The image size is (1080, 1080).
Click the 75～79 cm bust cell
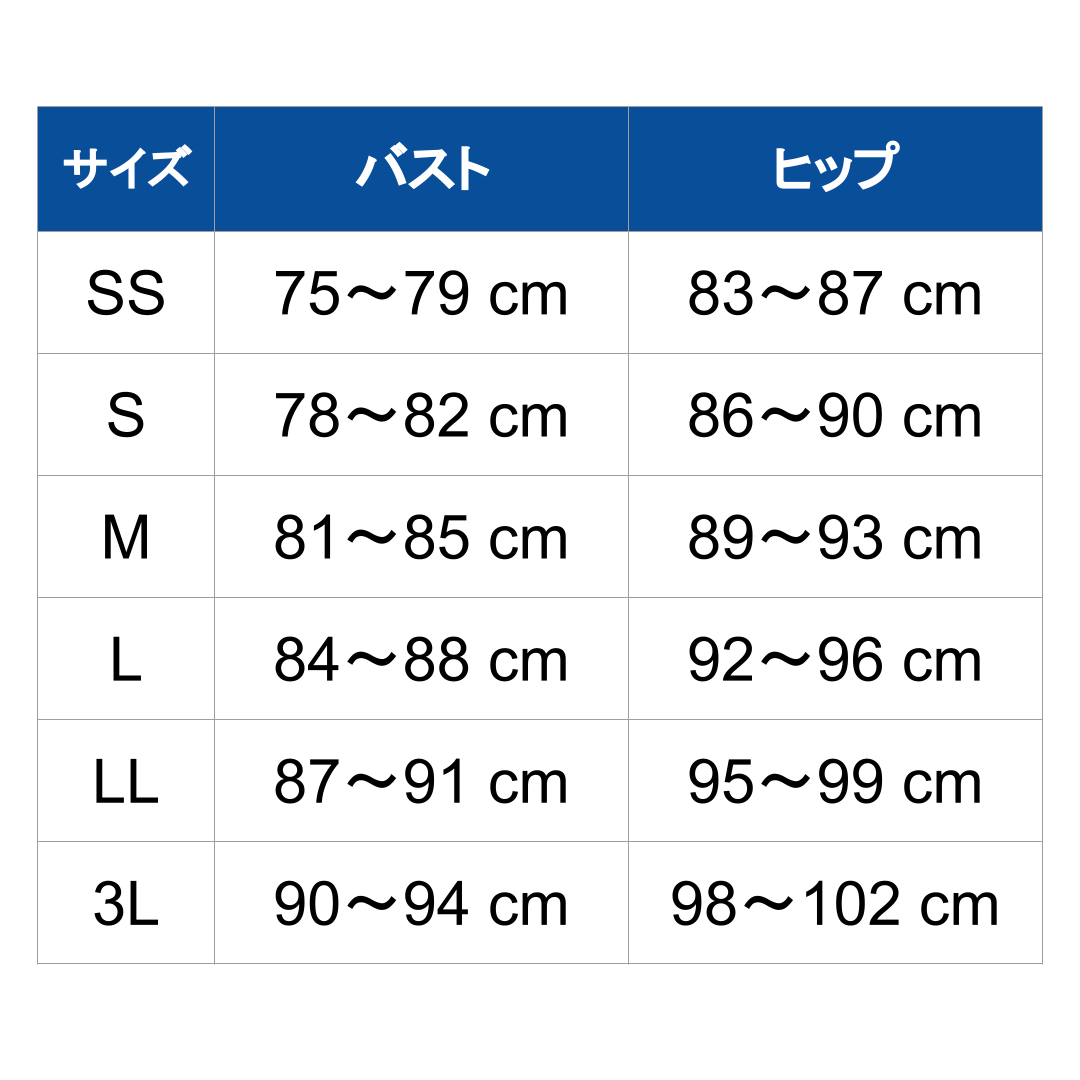pyautogui.click(x=421, y=294)
